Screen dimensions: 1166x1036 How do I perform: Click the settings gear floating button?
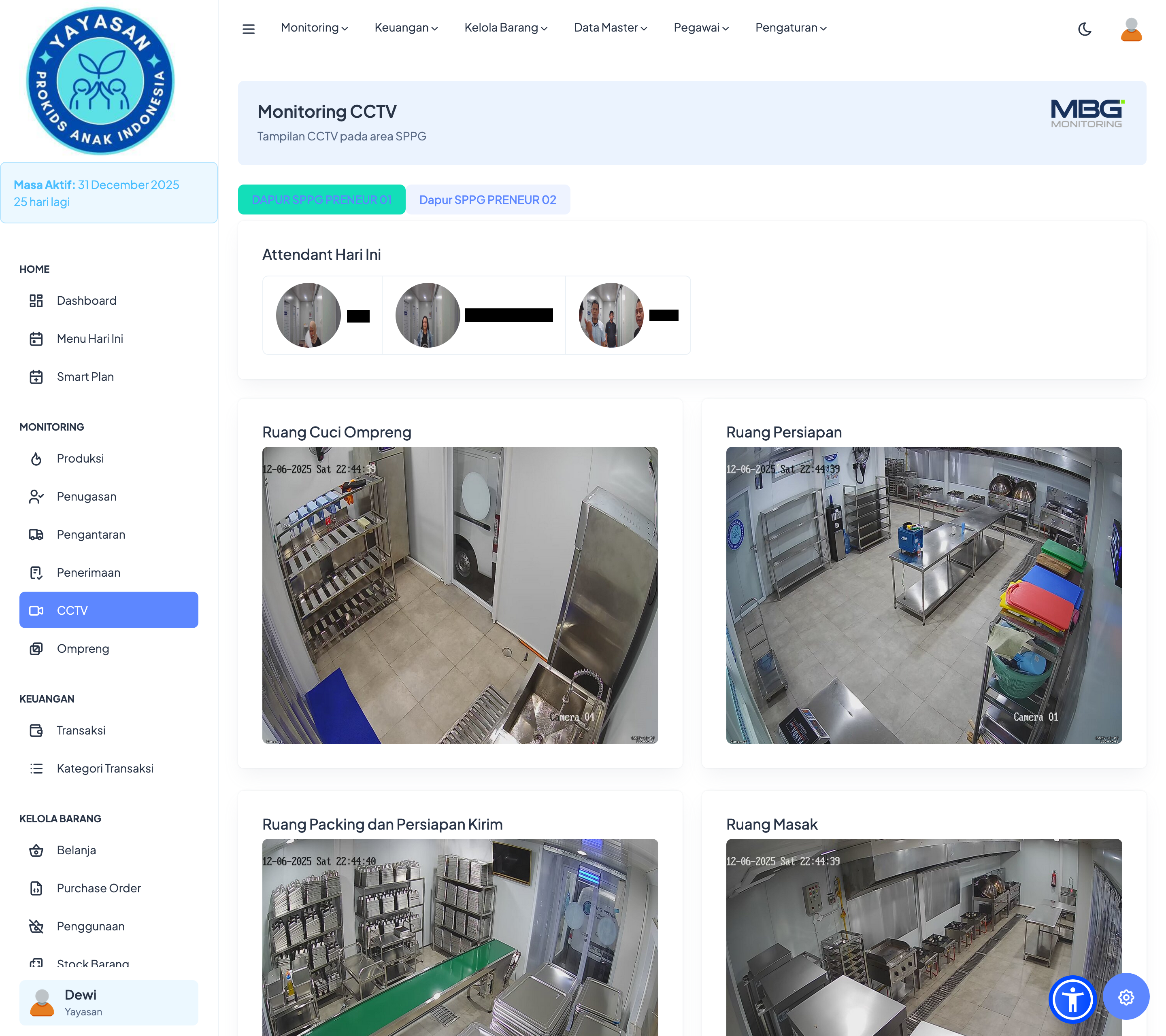[1126, 997]
